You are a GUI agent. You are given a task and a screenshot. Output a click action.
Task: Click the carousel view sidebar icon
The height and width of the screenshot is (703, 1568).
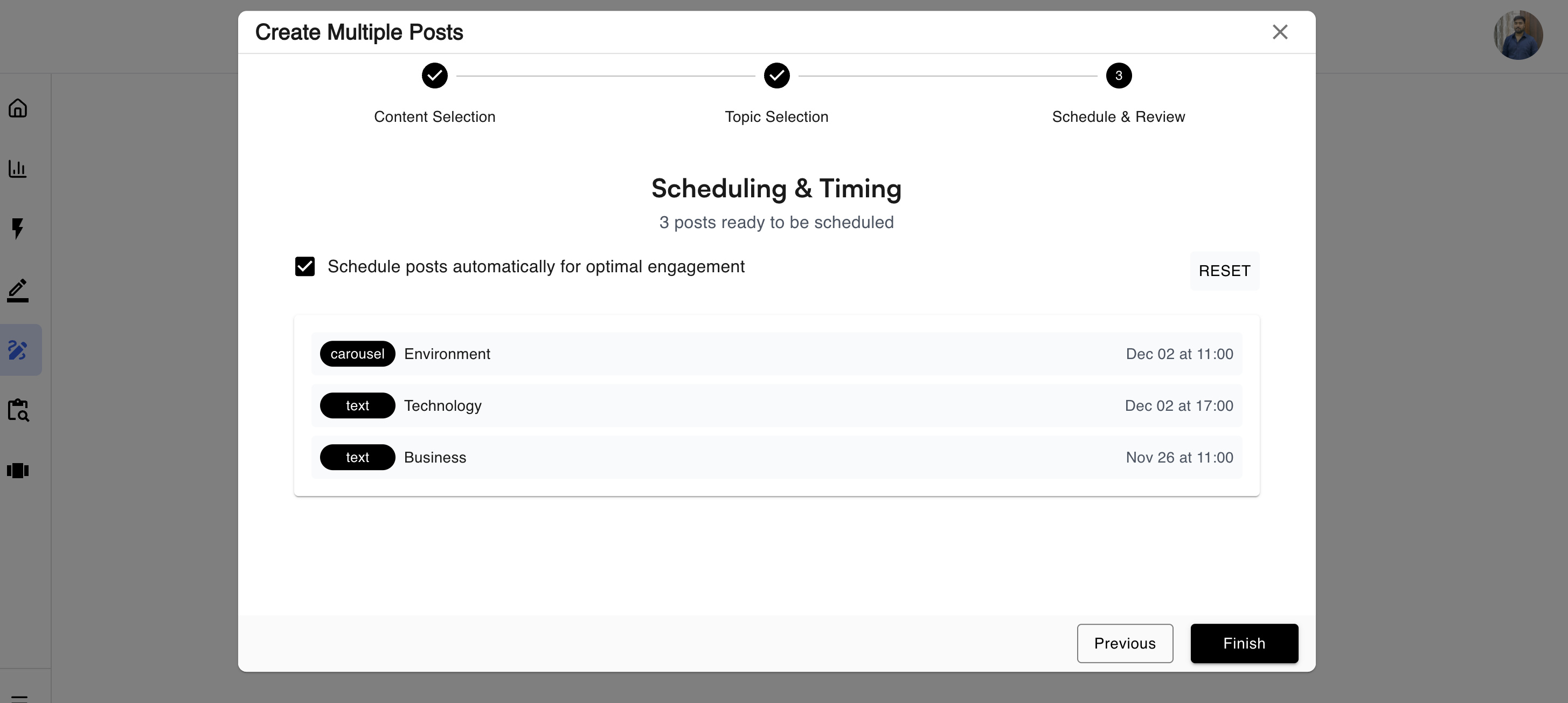tap(18, 470)
